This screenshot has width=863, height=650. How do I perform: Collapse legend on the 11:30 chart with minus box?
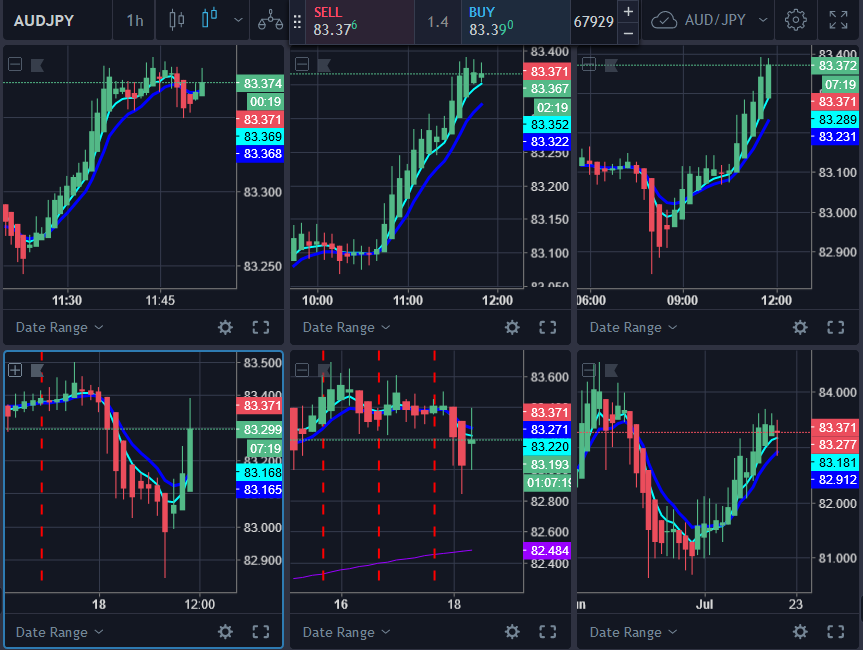tap(15, 65)
